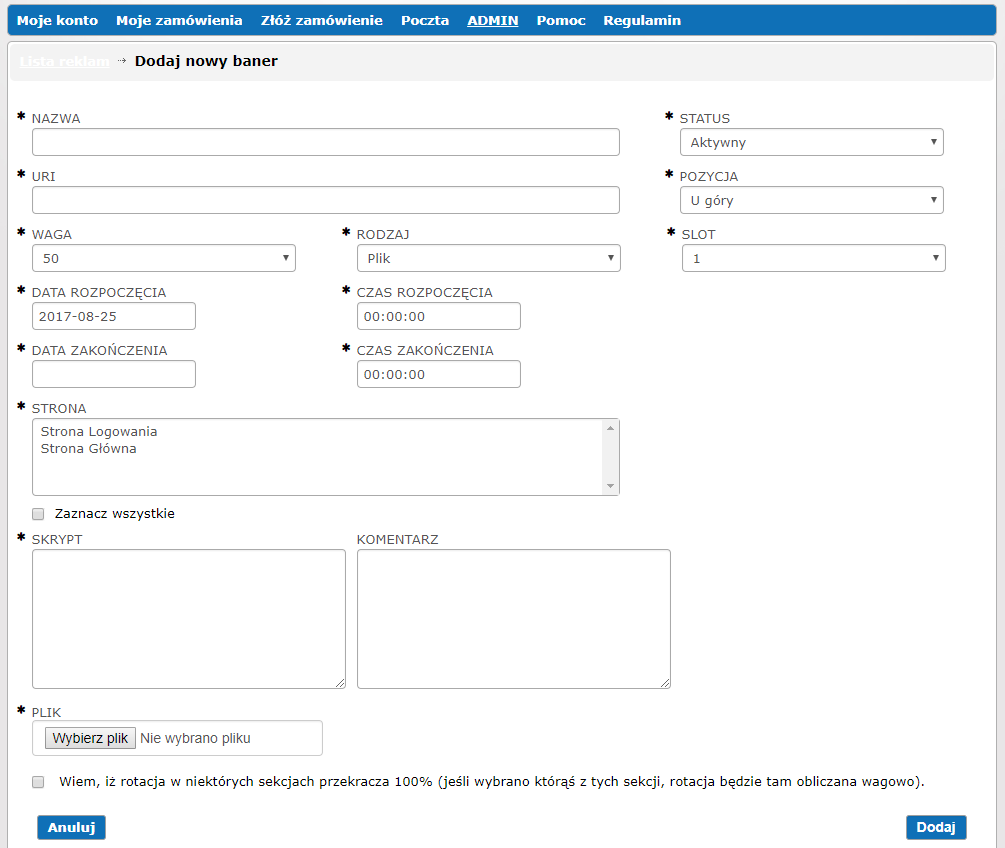Screen dimensions: 1005x848
Task: Click the Wybierz plik file button
Action: pos(90,738)
